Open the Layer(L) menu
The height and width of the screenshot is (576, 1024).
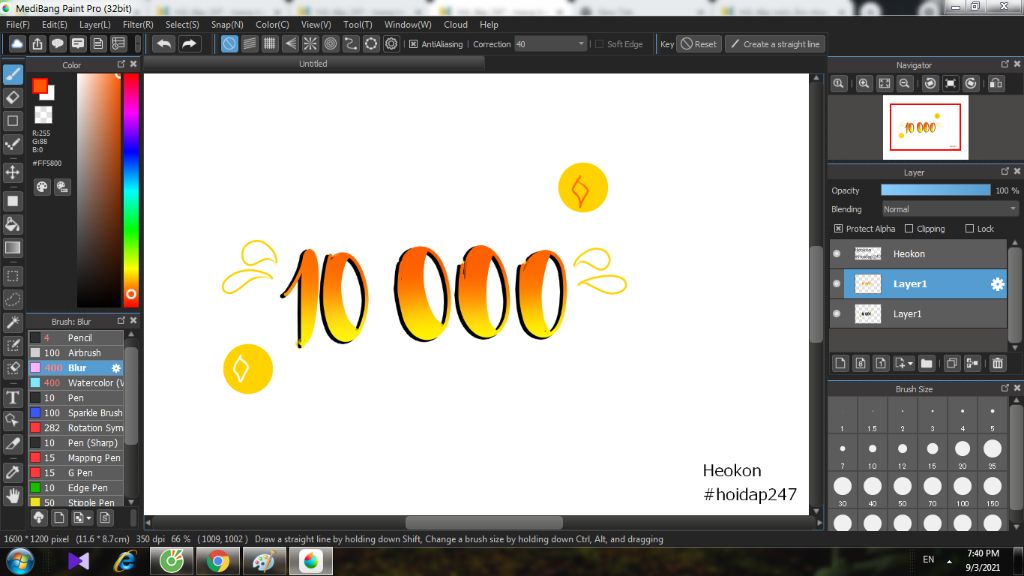click(x=95, y=24)
